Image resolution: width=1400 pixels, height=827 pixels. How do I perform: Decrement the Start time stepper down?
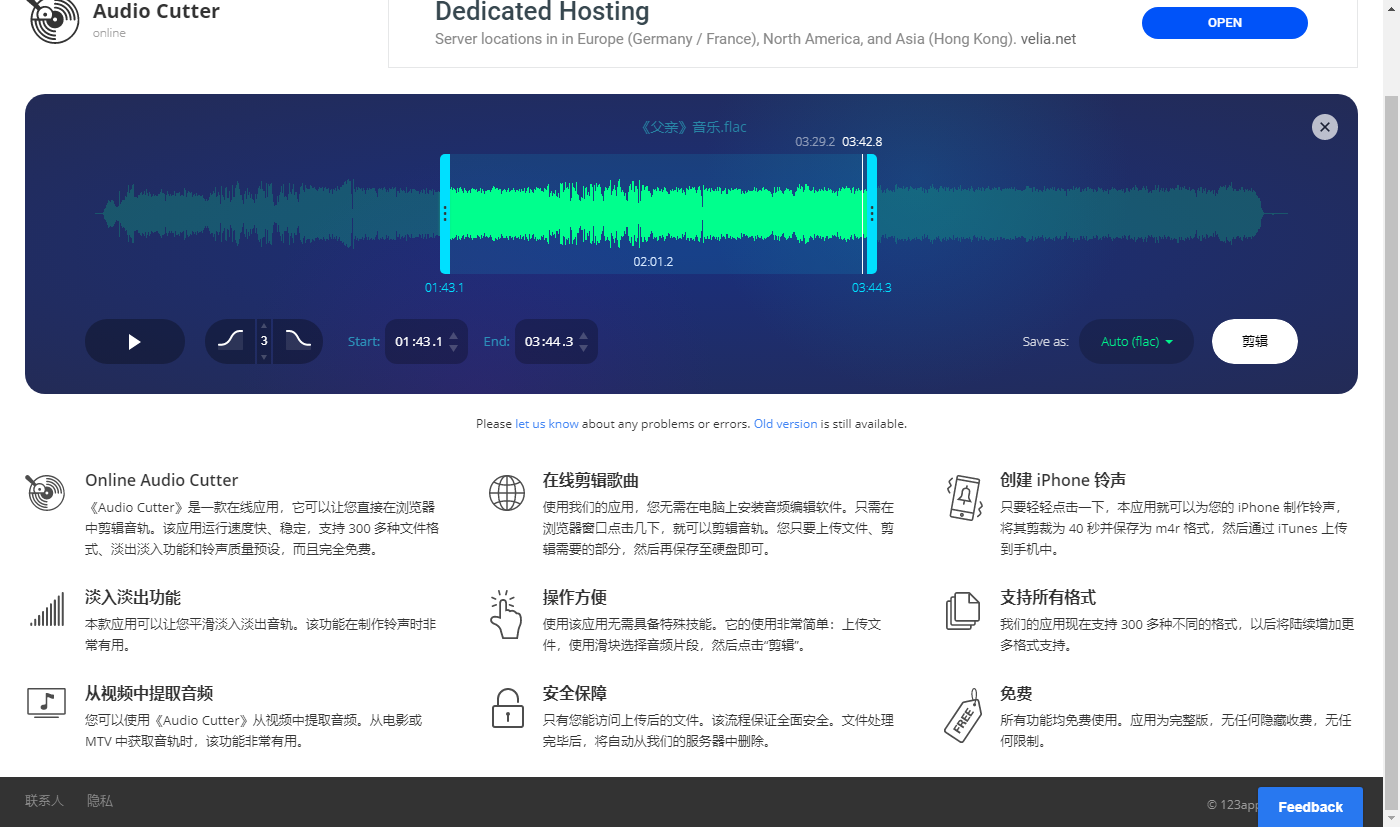pos(454,349)
